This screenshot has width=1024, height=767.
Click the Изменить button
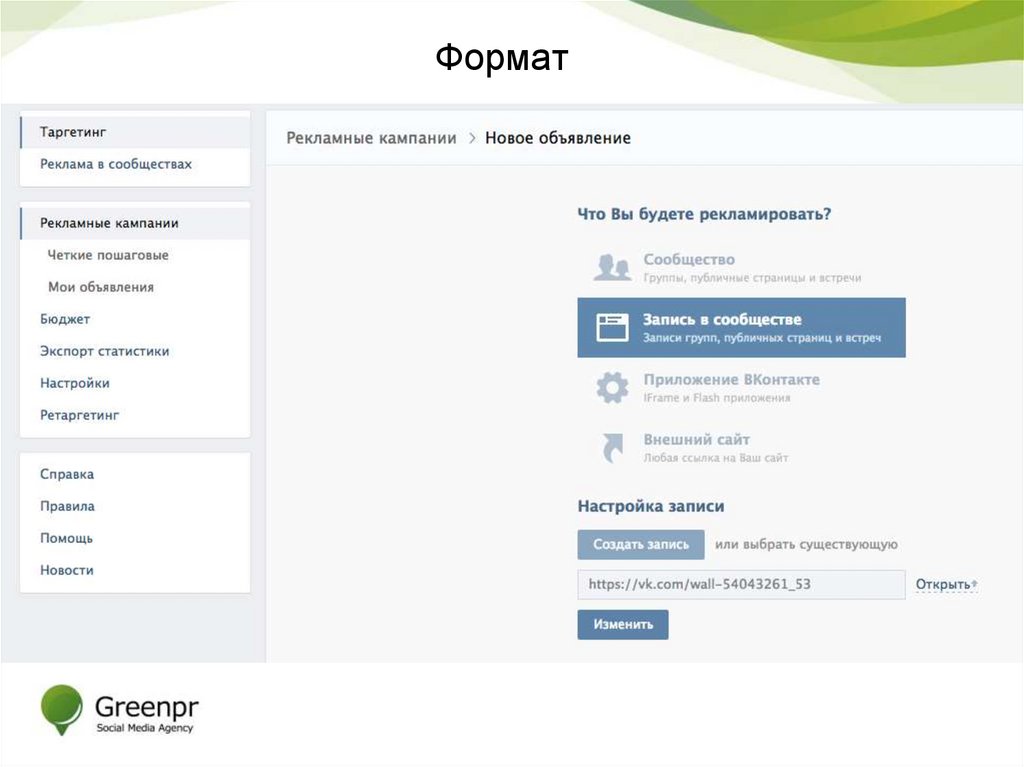click(x=622, y=623)
